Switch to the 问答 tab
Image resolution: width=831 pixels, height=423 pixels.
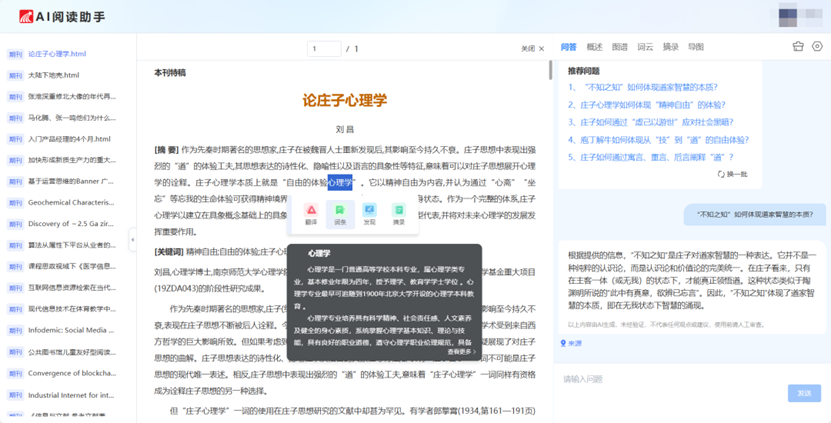568,47
